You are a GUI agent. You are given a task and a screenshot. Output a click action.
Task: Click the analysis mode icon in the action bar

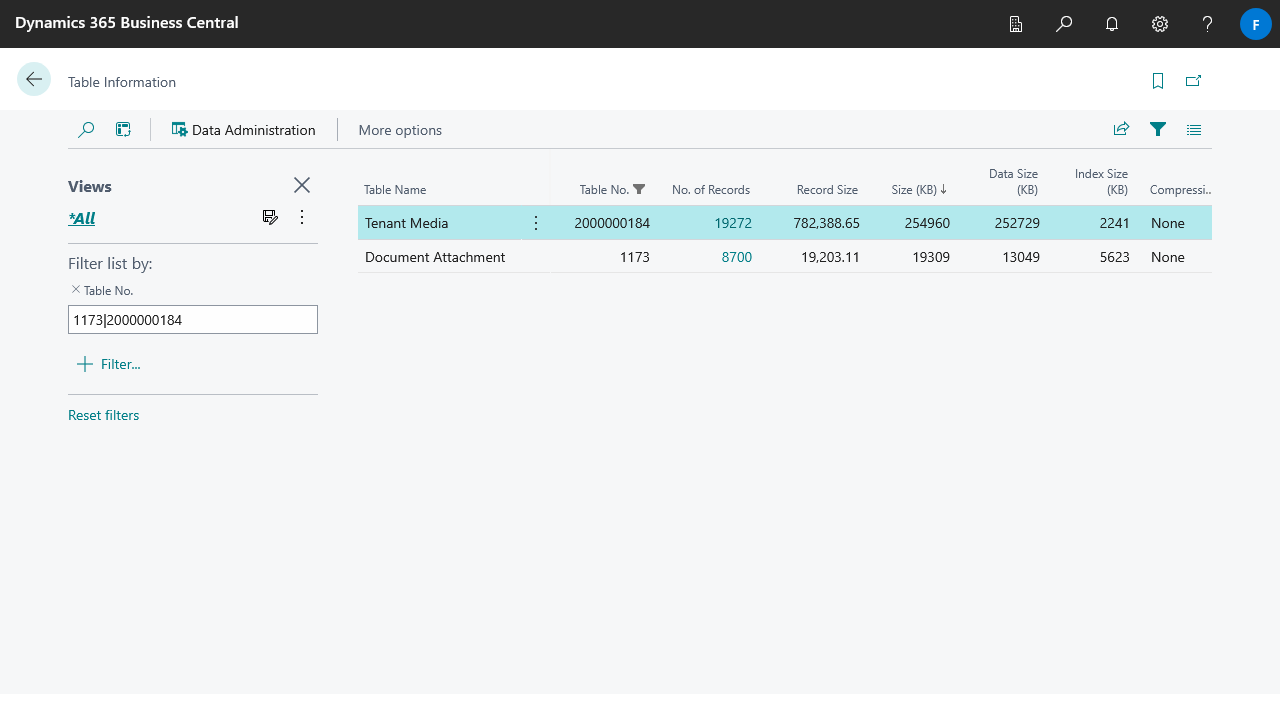click(123, 130)
